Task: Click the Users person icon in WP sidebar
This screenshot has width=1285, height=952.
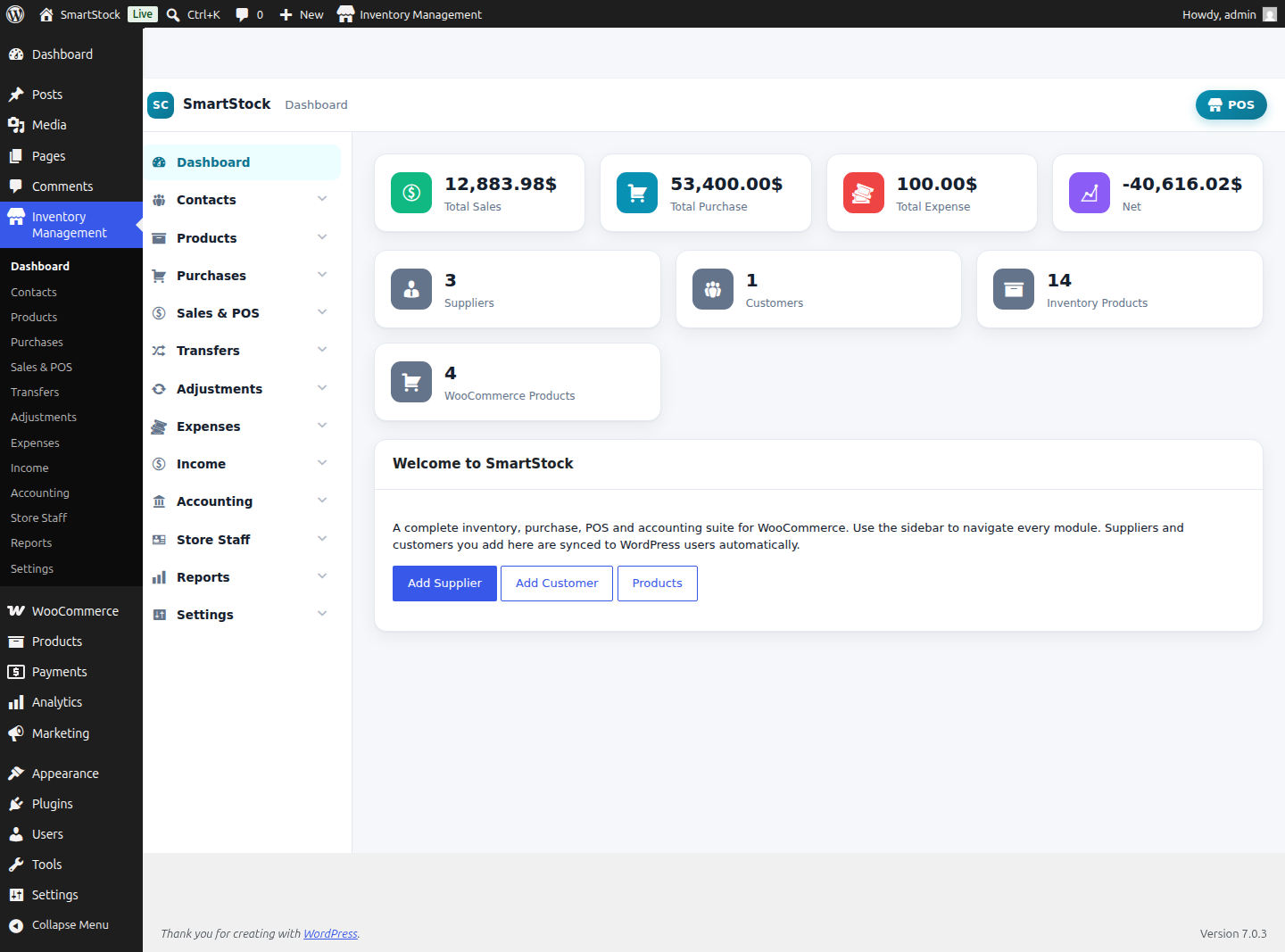Action: coord(16,834)
